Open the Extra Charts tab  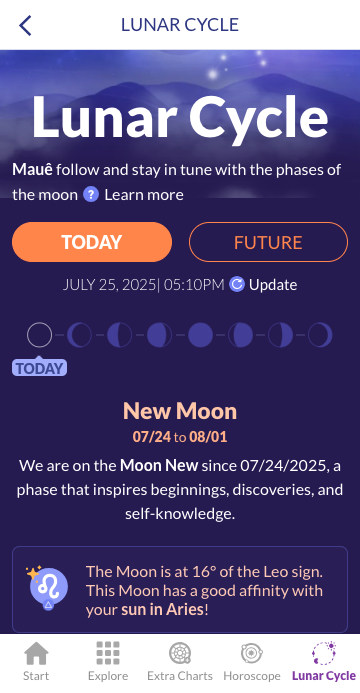180,661
